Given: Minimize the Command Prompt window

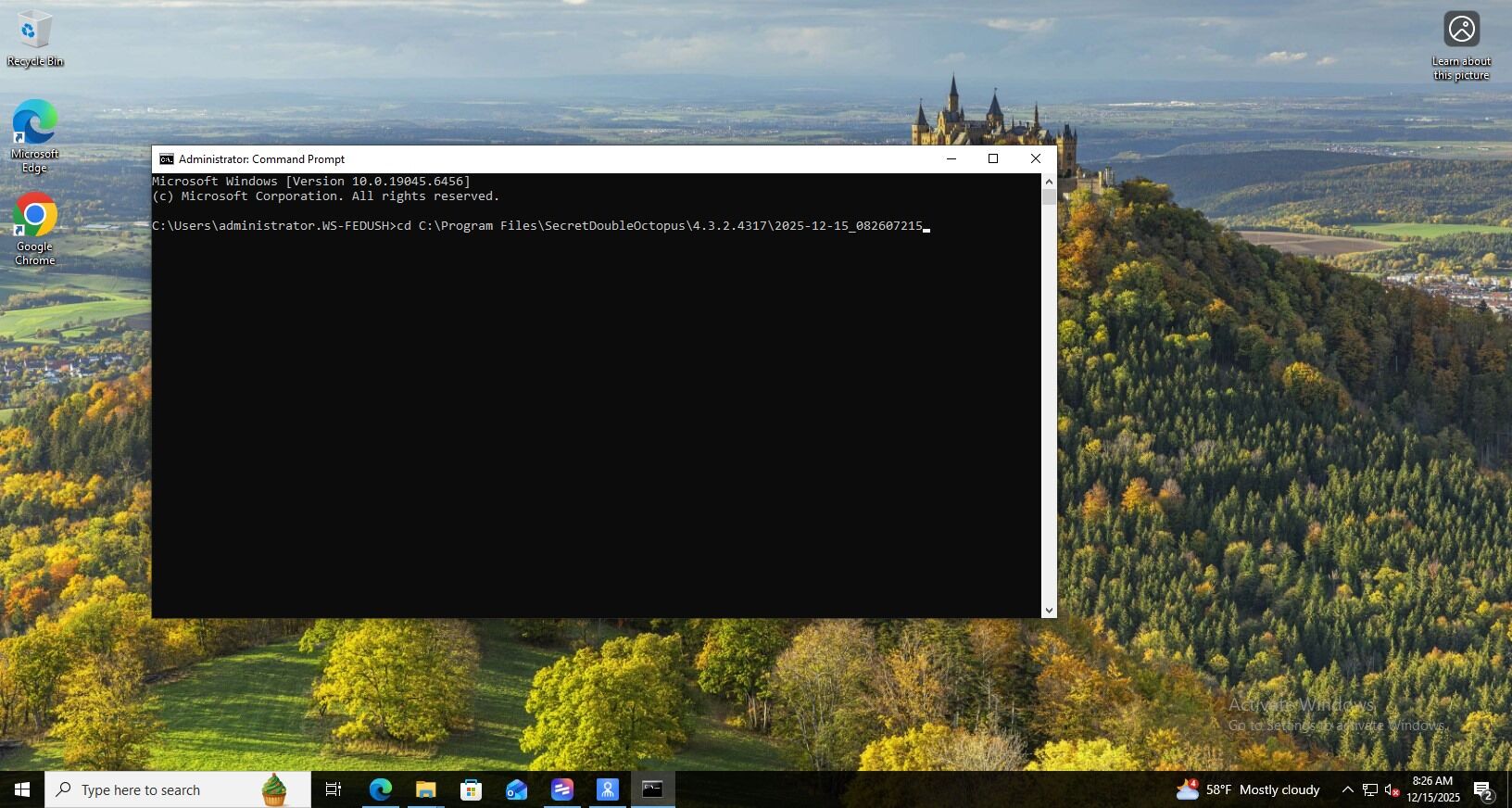Looking at the screenshot, I should [951, 158].
